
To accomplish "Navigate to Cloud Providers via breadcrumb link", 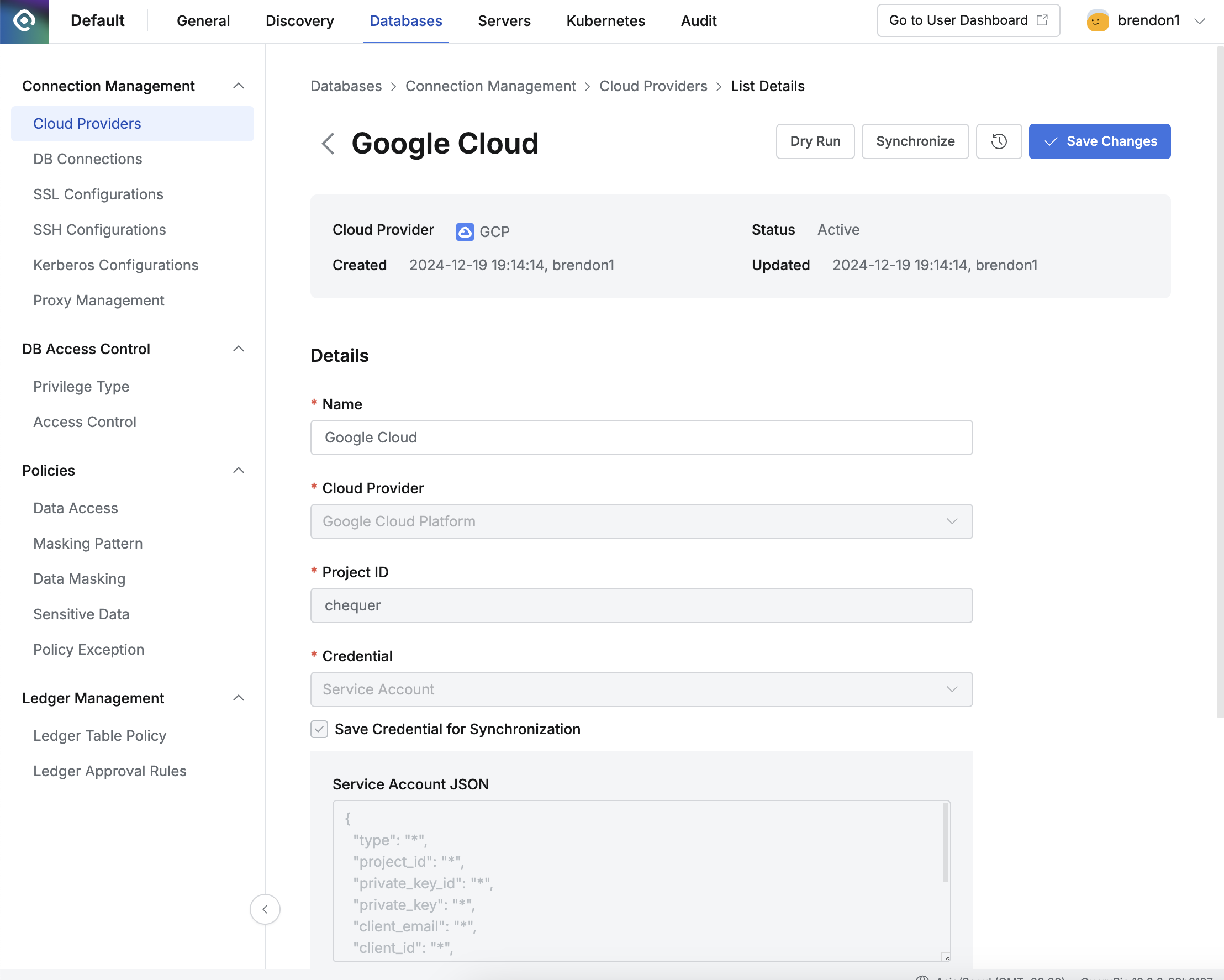I will pyautogui.click(x=653, y=86).
